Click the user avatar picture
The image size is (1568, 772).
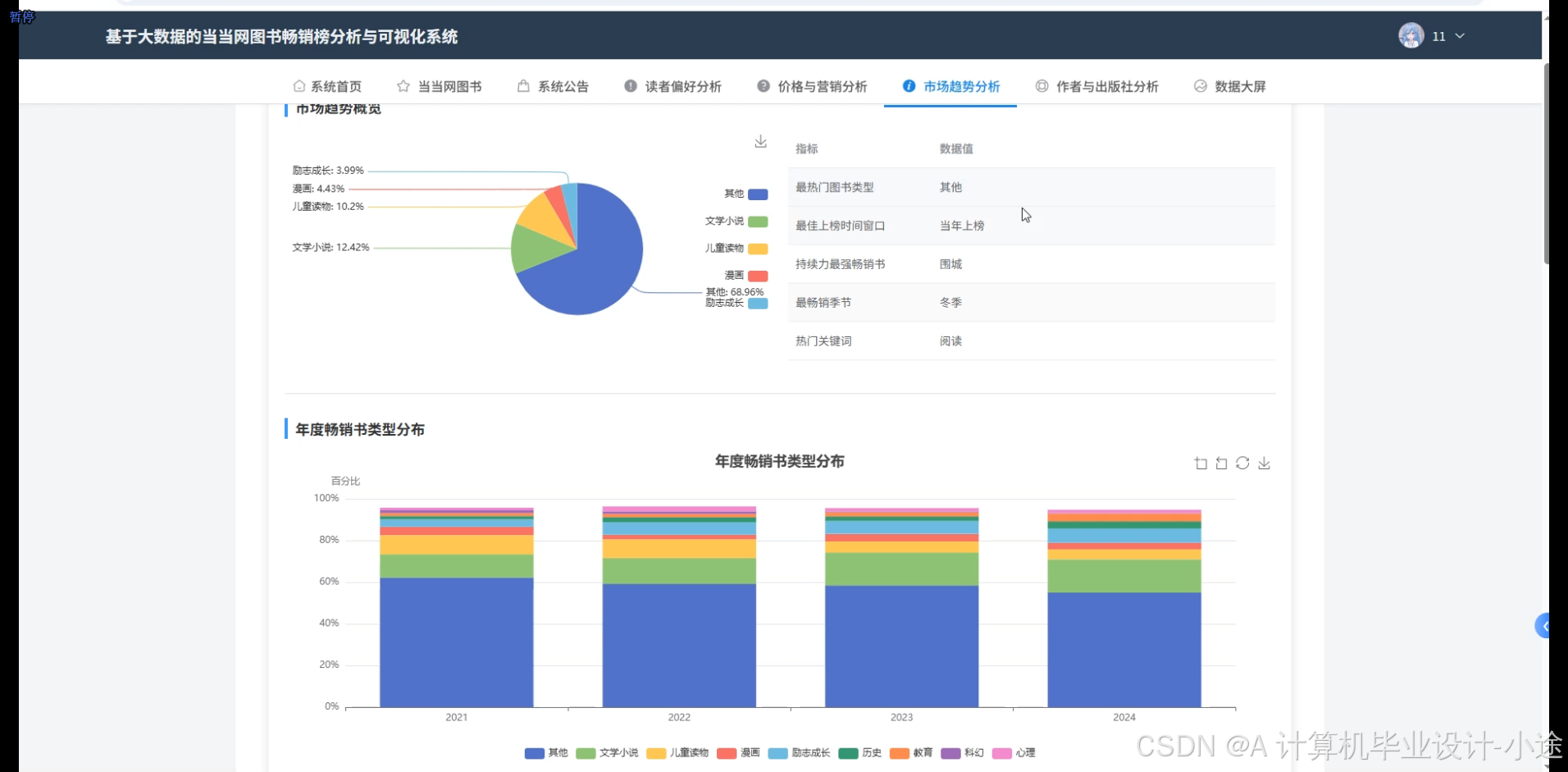pyautogui.click(x=1411, y=35)
